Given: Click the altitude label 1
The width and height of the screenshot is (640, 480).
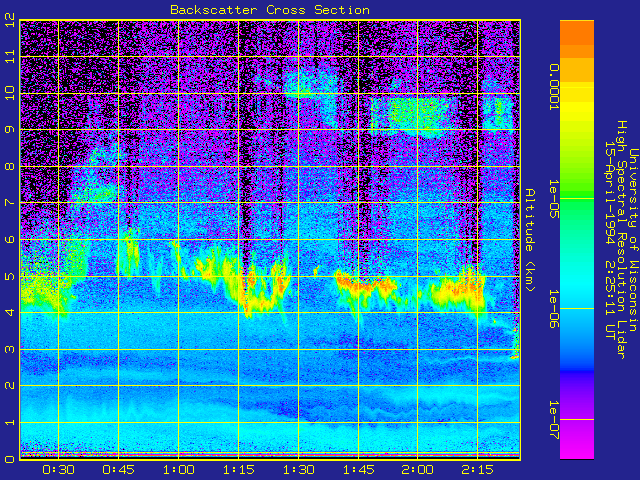Looking at the screenshot, I should tap(10, 422).
